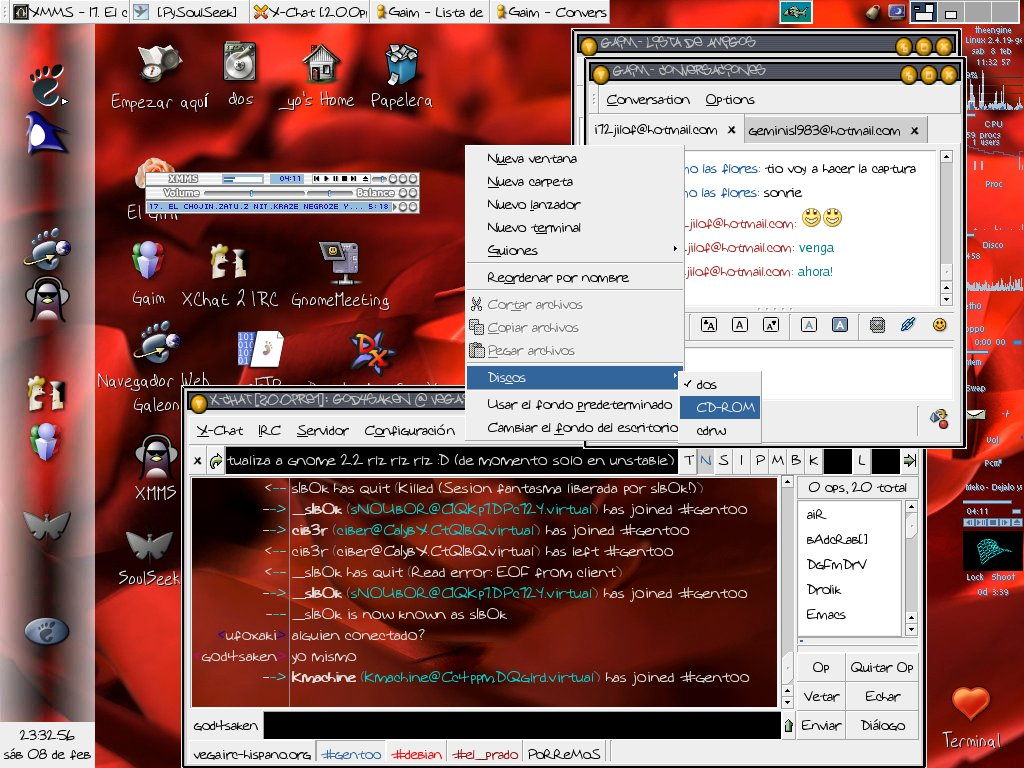Click Enviar button in X-Chat
This screenshot has height=768, width=1024.
click(821, 725)
